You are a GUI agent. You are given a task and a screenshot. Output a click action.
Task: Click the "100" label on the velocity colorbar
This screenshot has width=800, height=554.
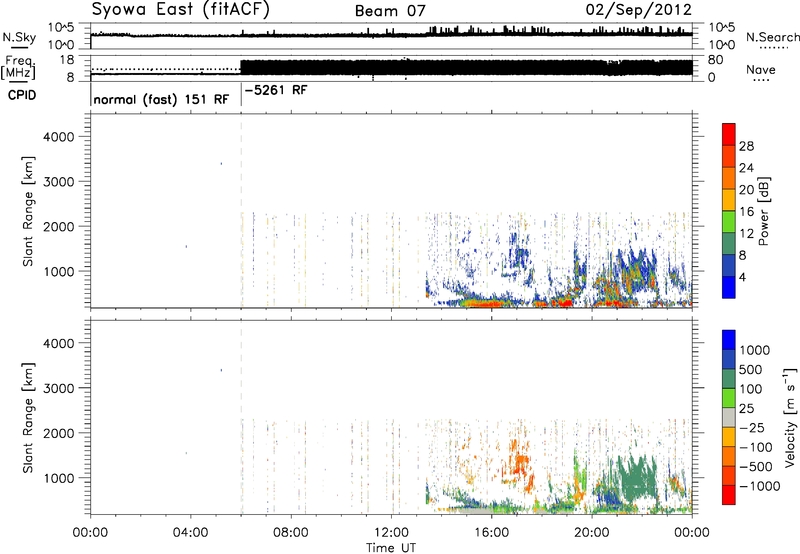[751, 389]
